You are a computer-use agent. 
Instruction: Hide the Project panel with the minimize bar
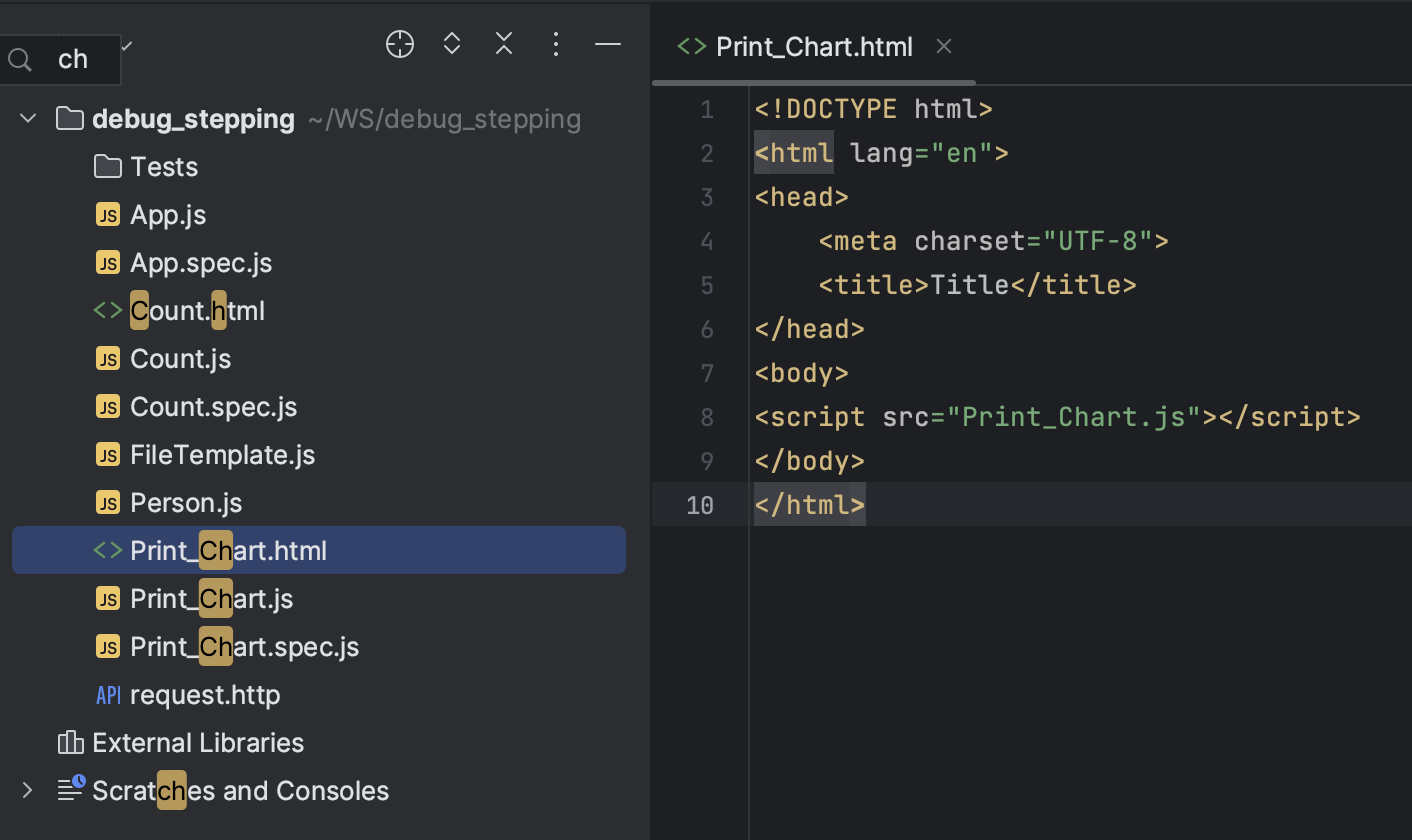tap(608, 44)
